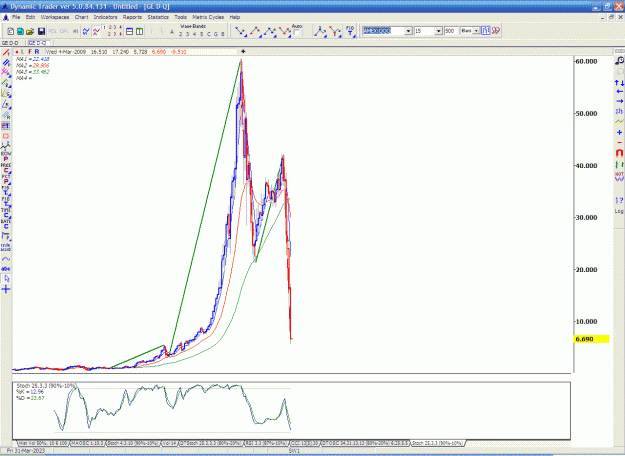Open the Workspaces menu
Screen dimensions: 625x456
[x=55, y=17]
